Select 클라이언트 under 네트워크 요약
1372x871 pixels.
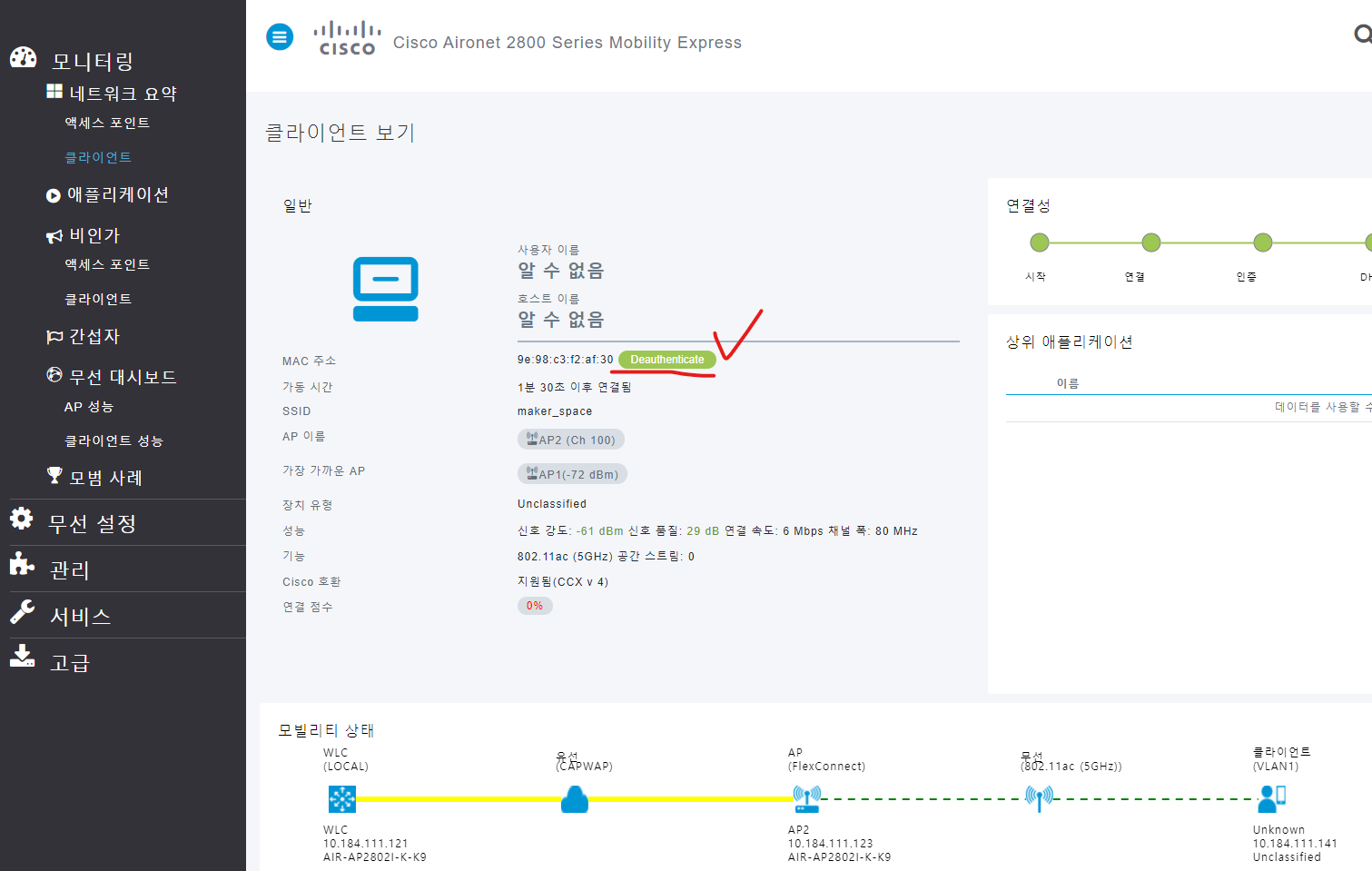[x=98, y=157]
